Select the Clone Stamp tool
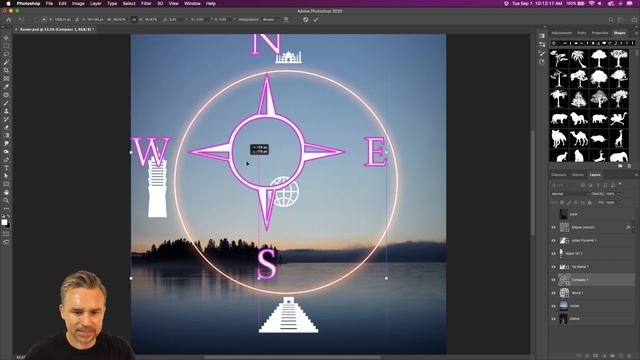 pos(6,111)
